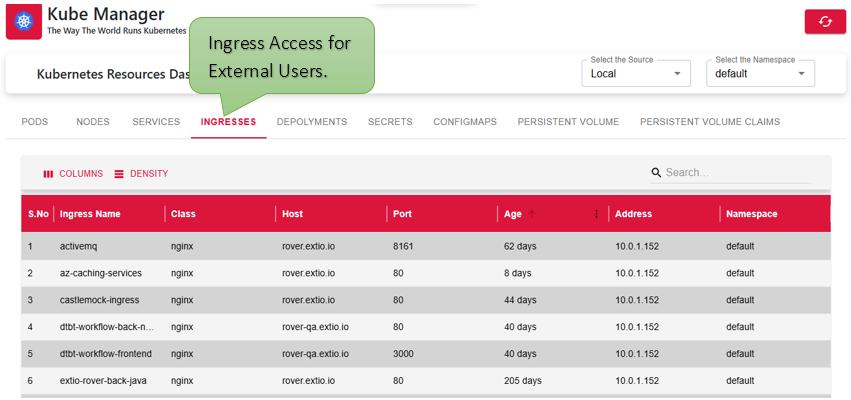Click the COLUMNS button

click(73, 174)
